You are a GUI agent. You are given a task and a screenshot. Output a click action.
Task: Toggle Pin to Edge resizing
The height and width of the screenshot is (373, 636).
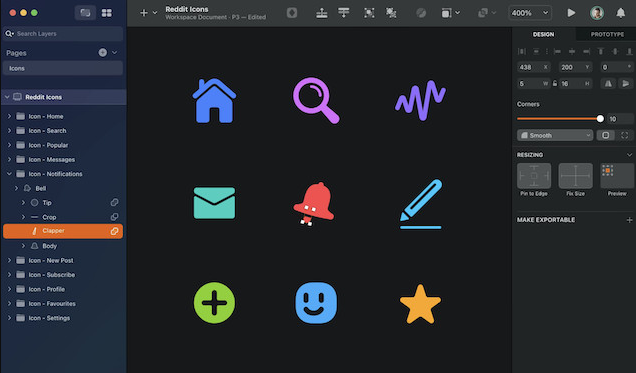tap(534, 176)
